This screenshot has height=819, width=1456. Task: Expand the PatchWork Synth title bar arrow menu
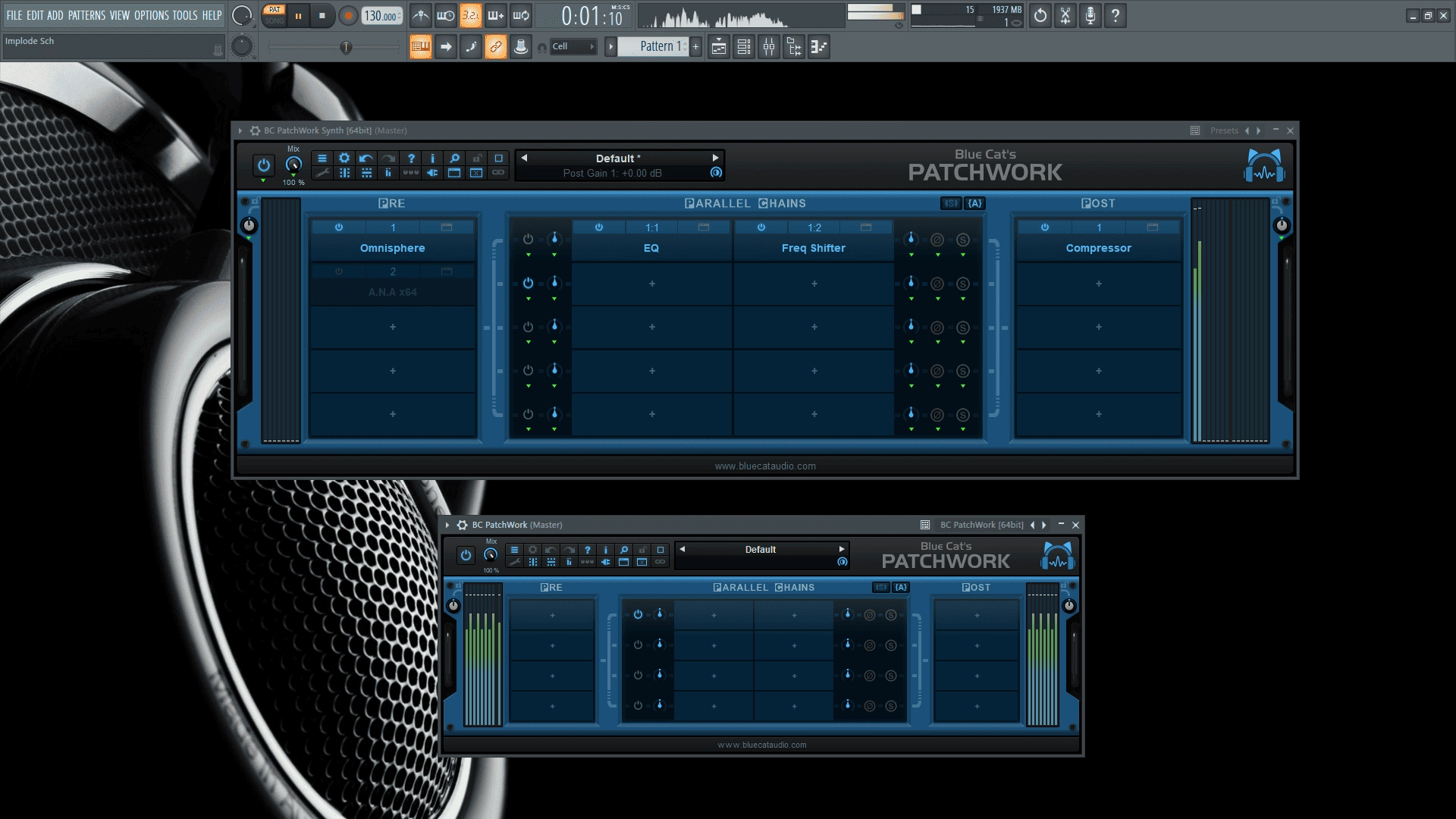240,130
